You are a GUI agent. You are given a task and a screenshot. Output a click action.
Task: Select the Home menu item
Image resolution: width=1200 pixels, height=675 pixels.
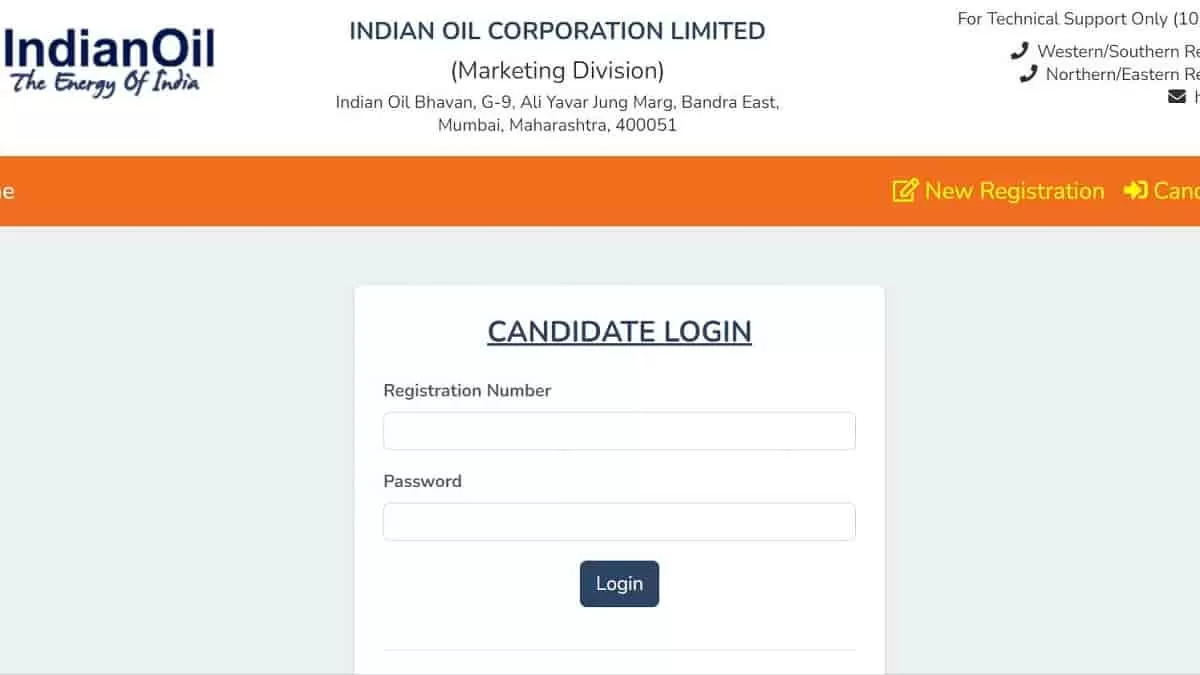click(6, 190)
